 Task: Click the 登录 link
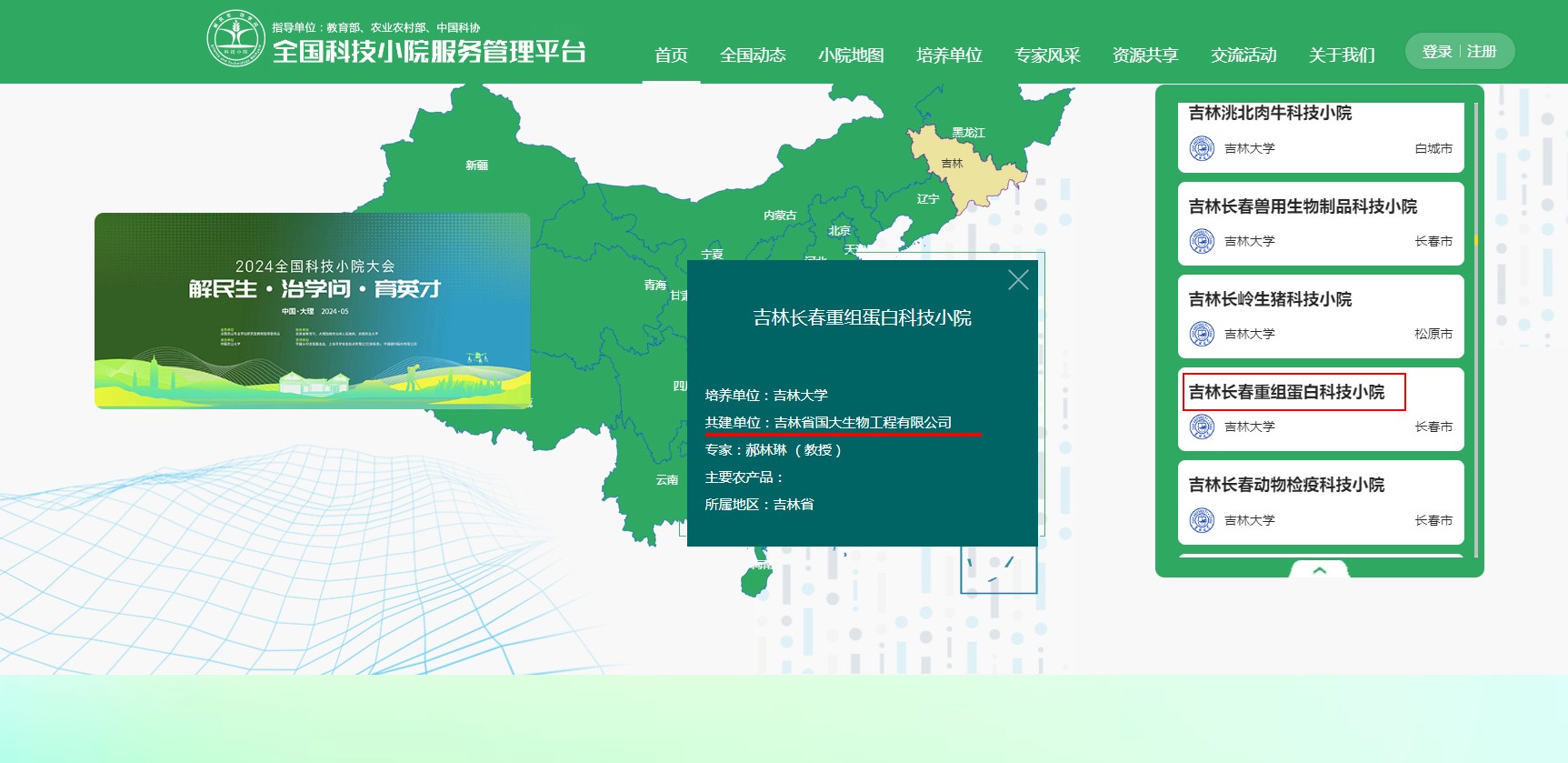point(1437,52)
